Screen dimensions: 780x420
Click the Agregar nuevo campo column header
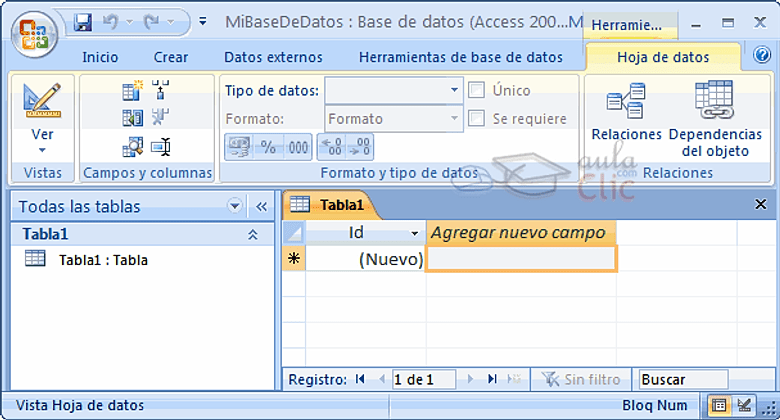tap(521, 232)
